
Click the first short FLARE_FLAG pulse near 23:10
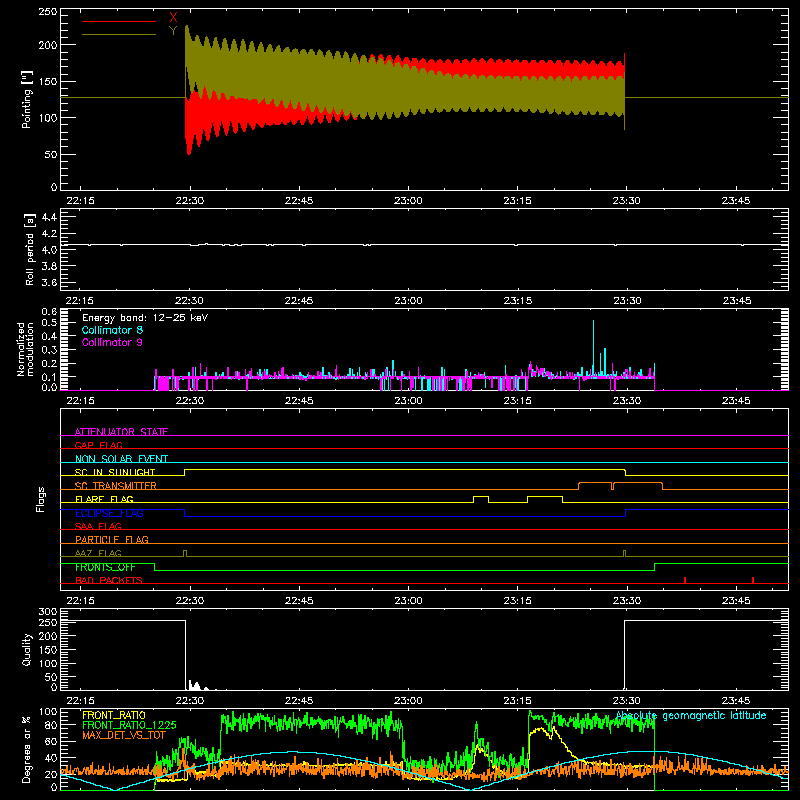coord(481,497)
